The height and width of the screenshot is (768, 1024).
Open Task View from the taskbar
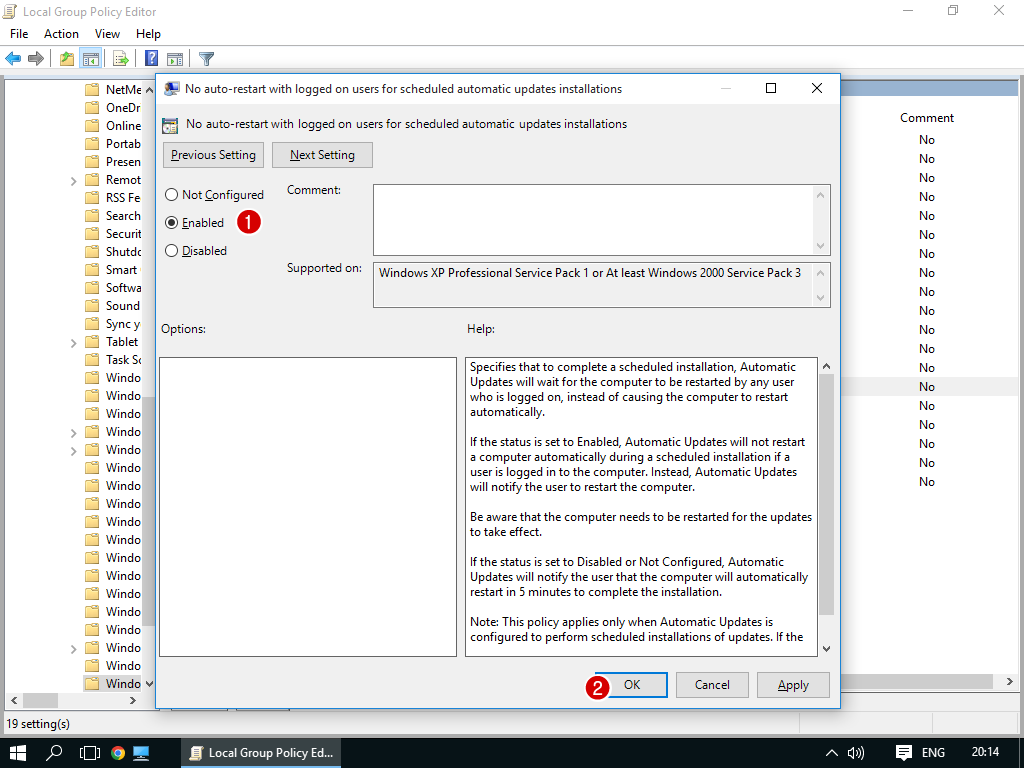(x=89, y=752)
